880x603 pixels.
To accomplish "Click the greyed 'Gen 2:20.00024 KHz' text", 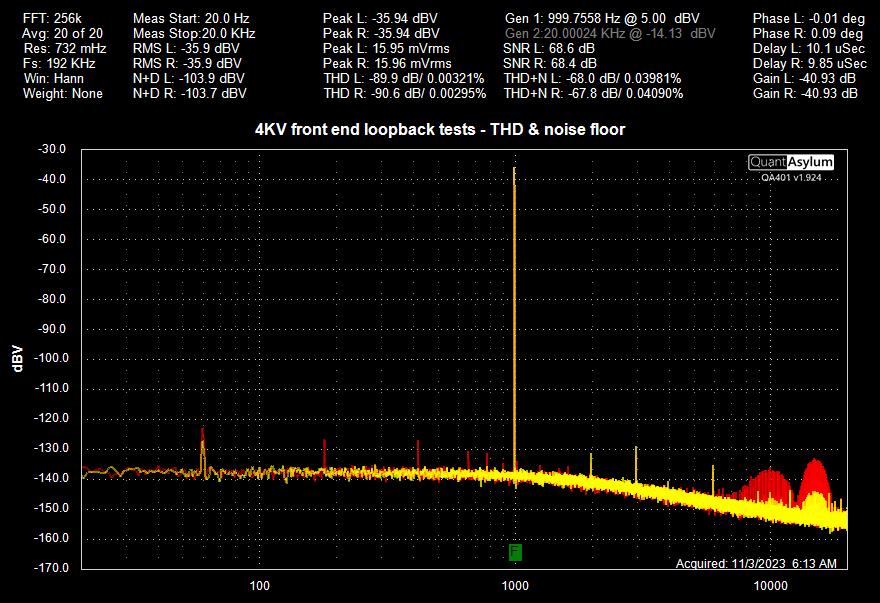I will click(x=610, y=34).
